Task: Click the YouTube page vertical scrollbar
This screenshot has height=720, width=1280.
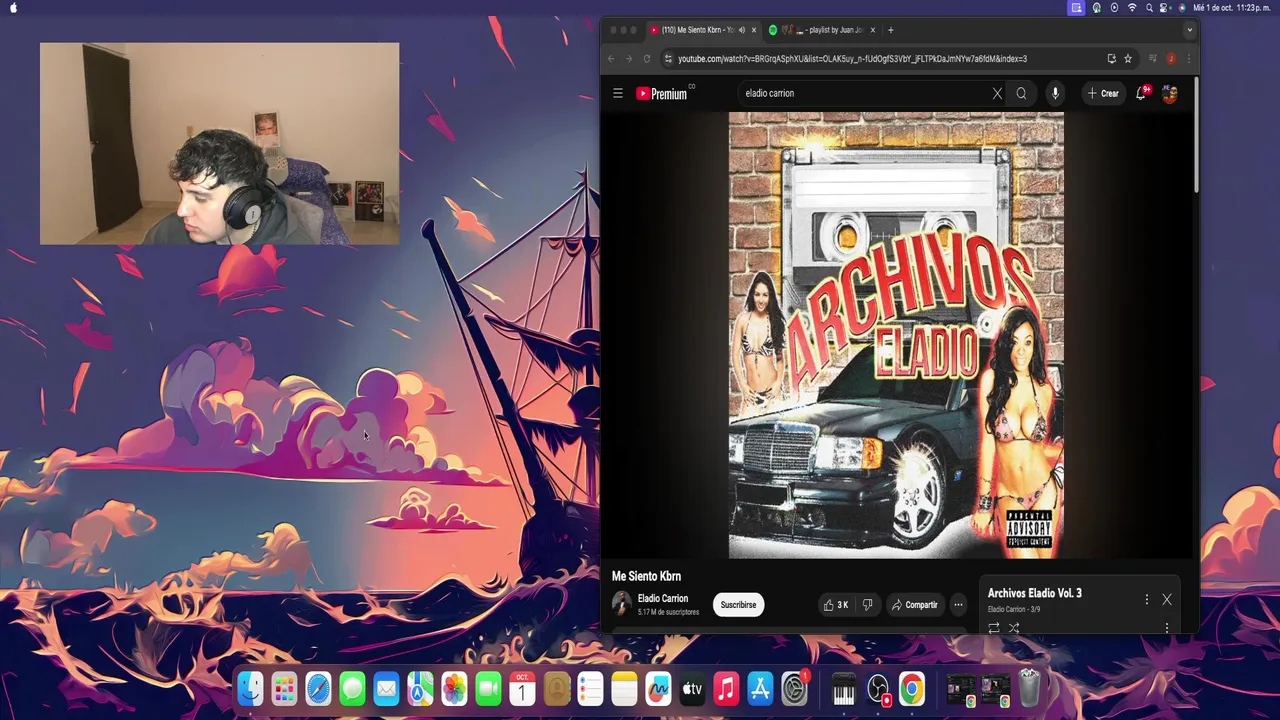Action: tap(1195, 135)
